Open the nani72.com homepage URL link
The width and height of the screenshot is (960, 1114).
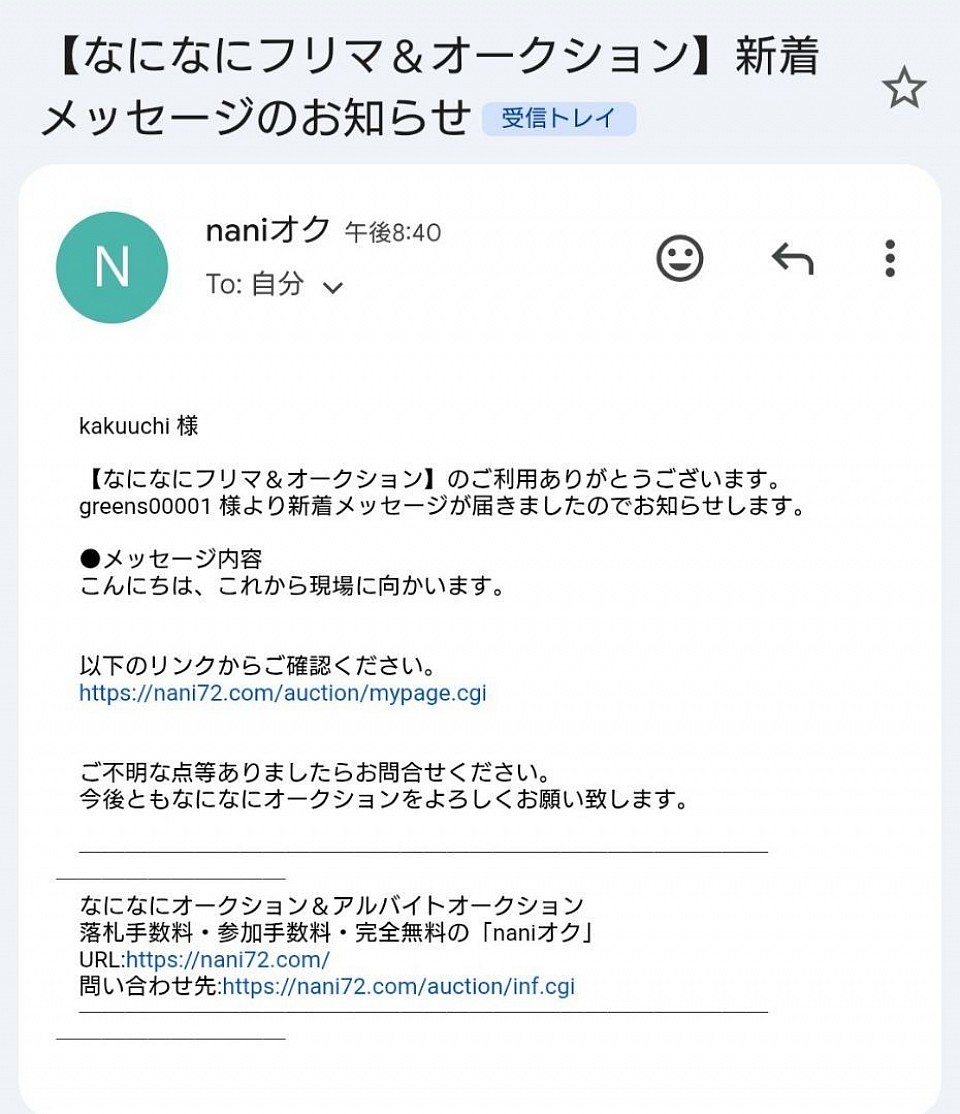click(x=228, y=960)
